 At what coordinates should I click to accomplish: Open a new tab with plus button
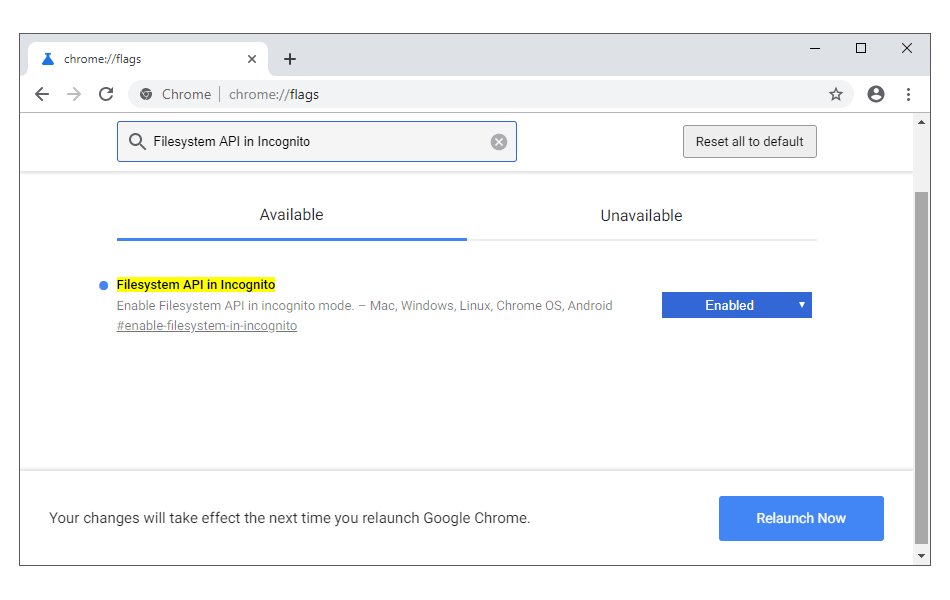point(290,59)
